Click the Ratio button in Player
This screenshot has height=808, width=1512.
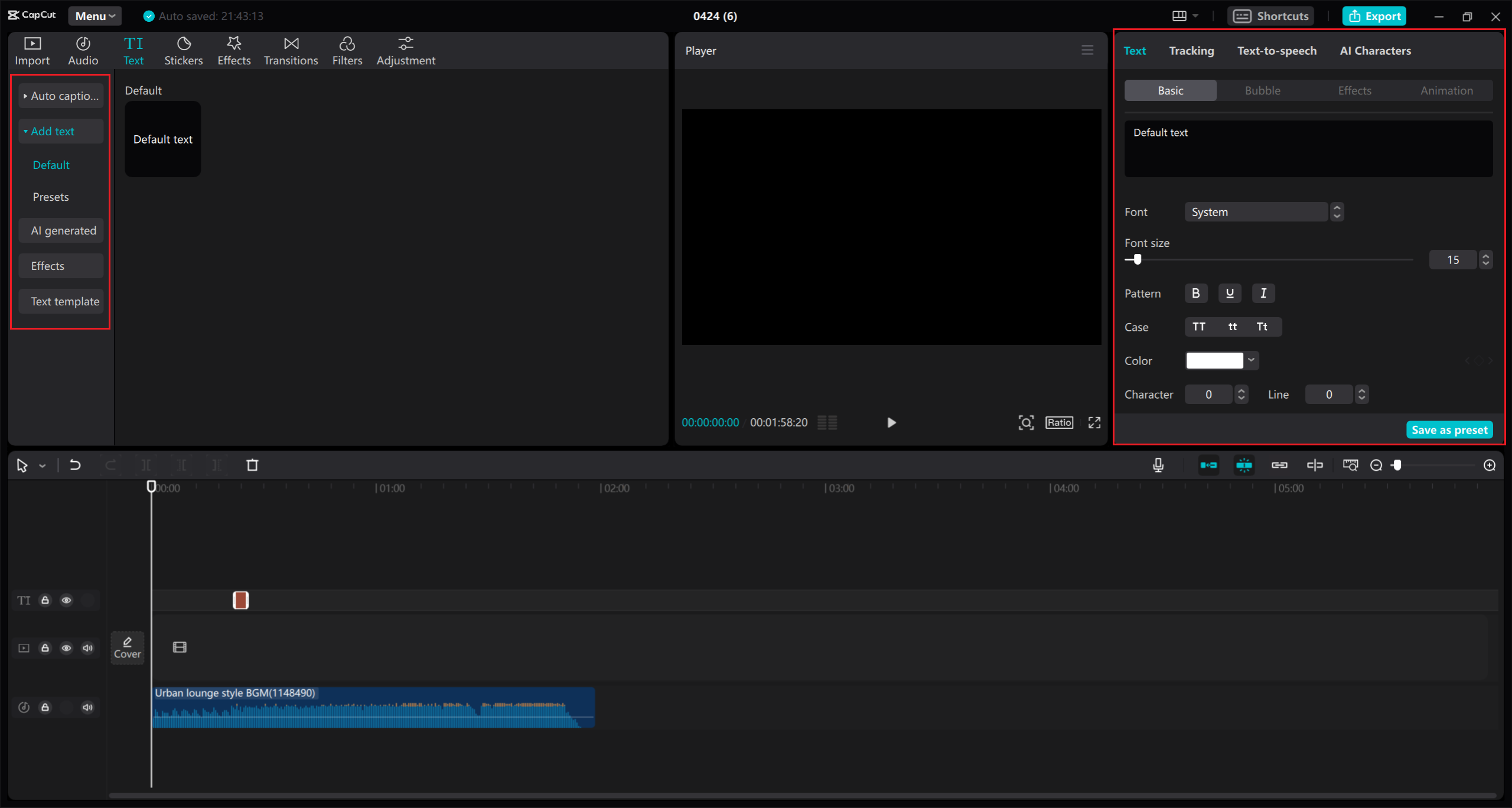point(1059,422)
